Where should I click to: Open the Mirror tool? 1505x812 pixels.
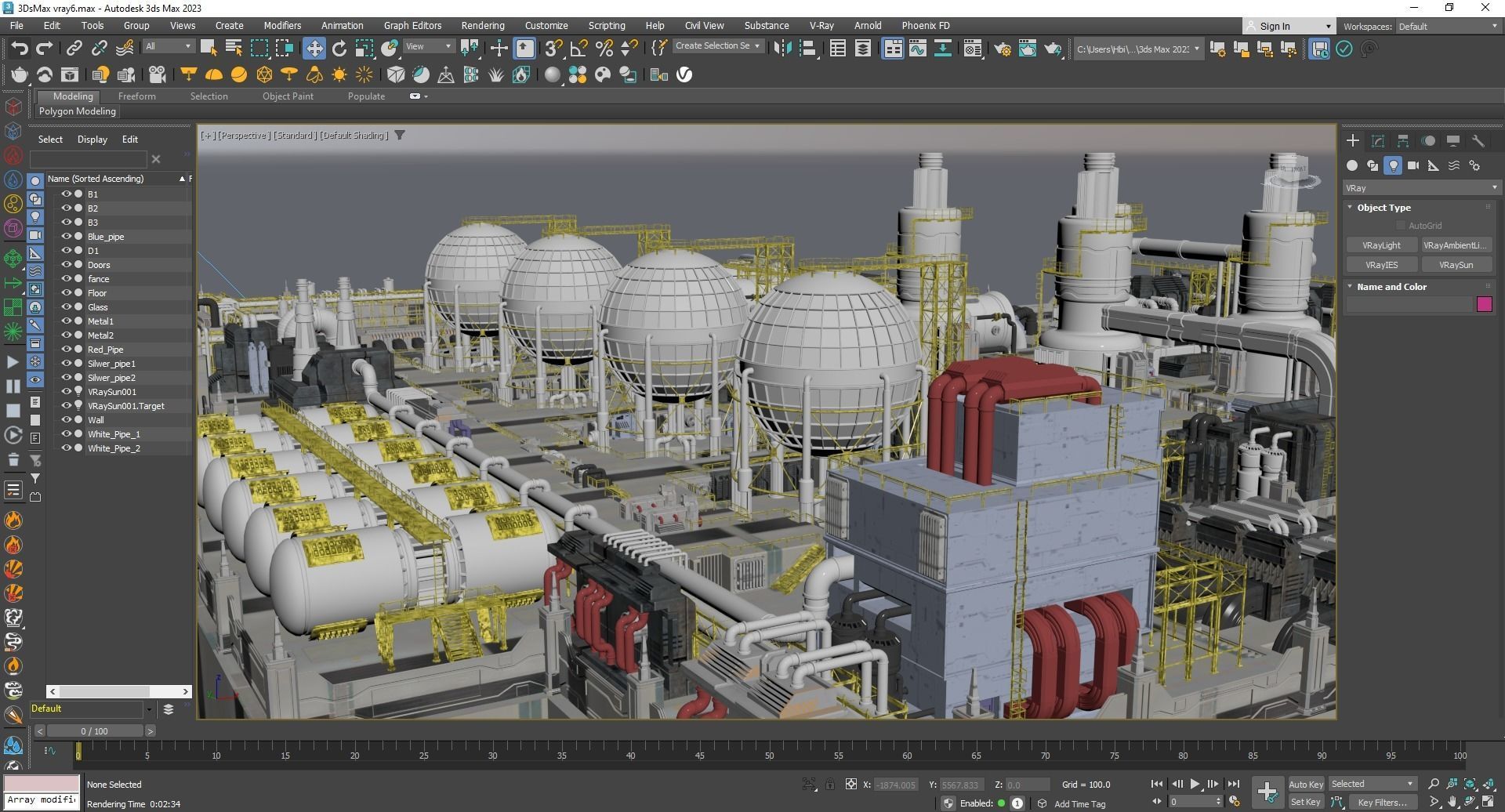pos(782,49)
